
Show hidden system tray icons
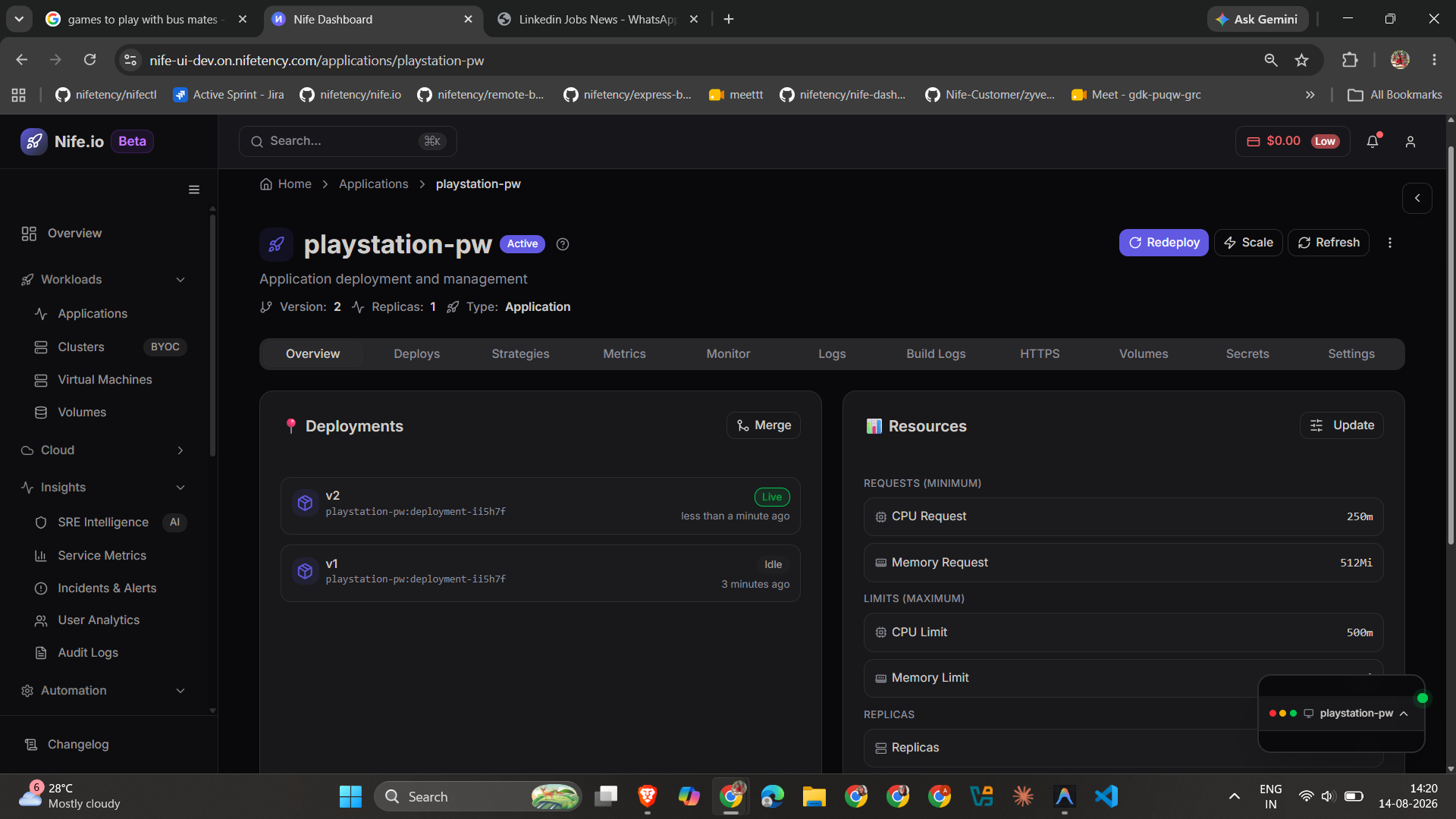pyautogui.click(x=1235, y=796)
